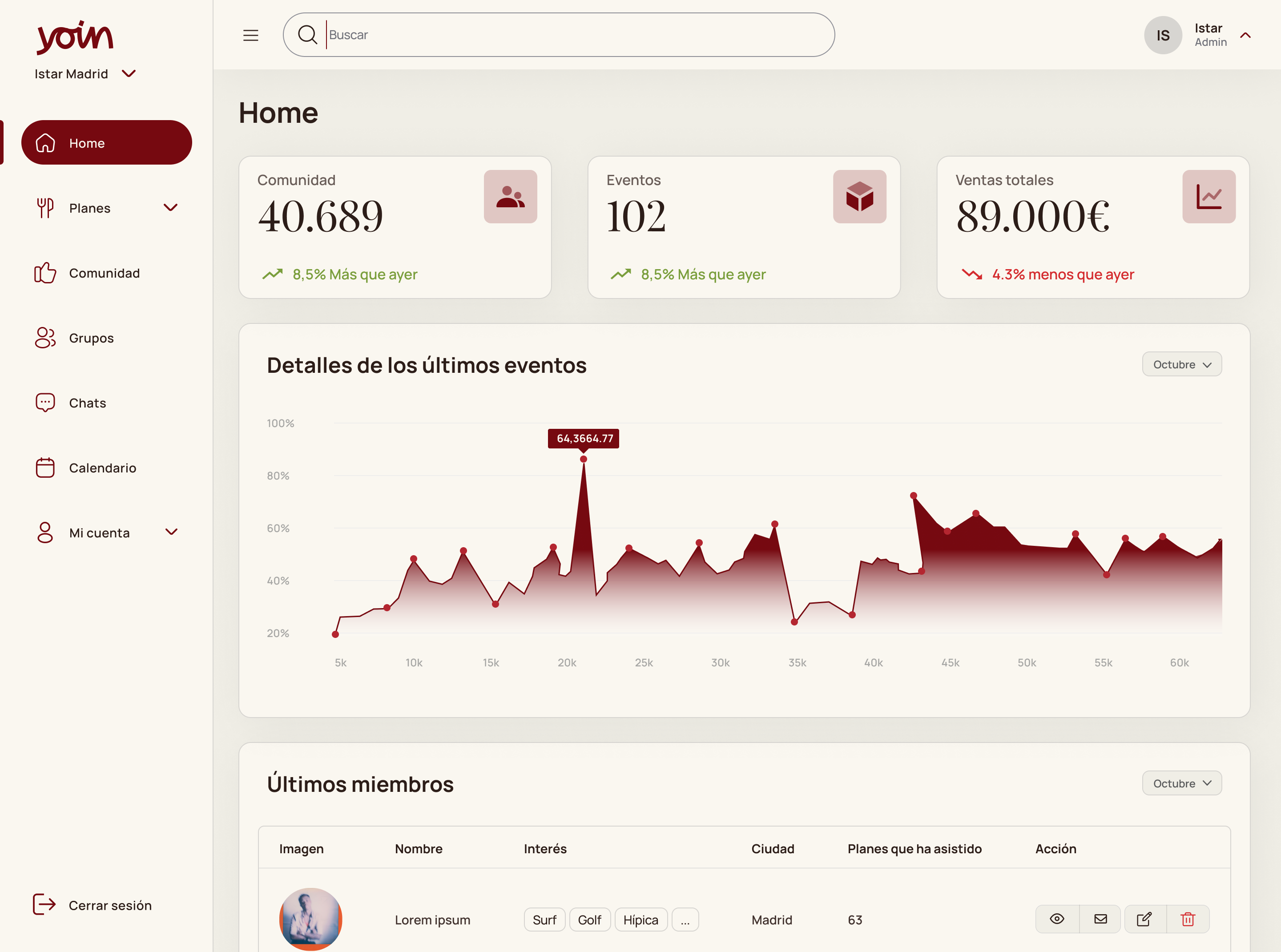Image resolution: width=1281 pixels, height=952 pixels.
Task: Click the Comunidad people icon card badge
Action: (510, 197)
